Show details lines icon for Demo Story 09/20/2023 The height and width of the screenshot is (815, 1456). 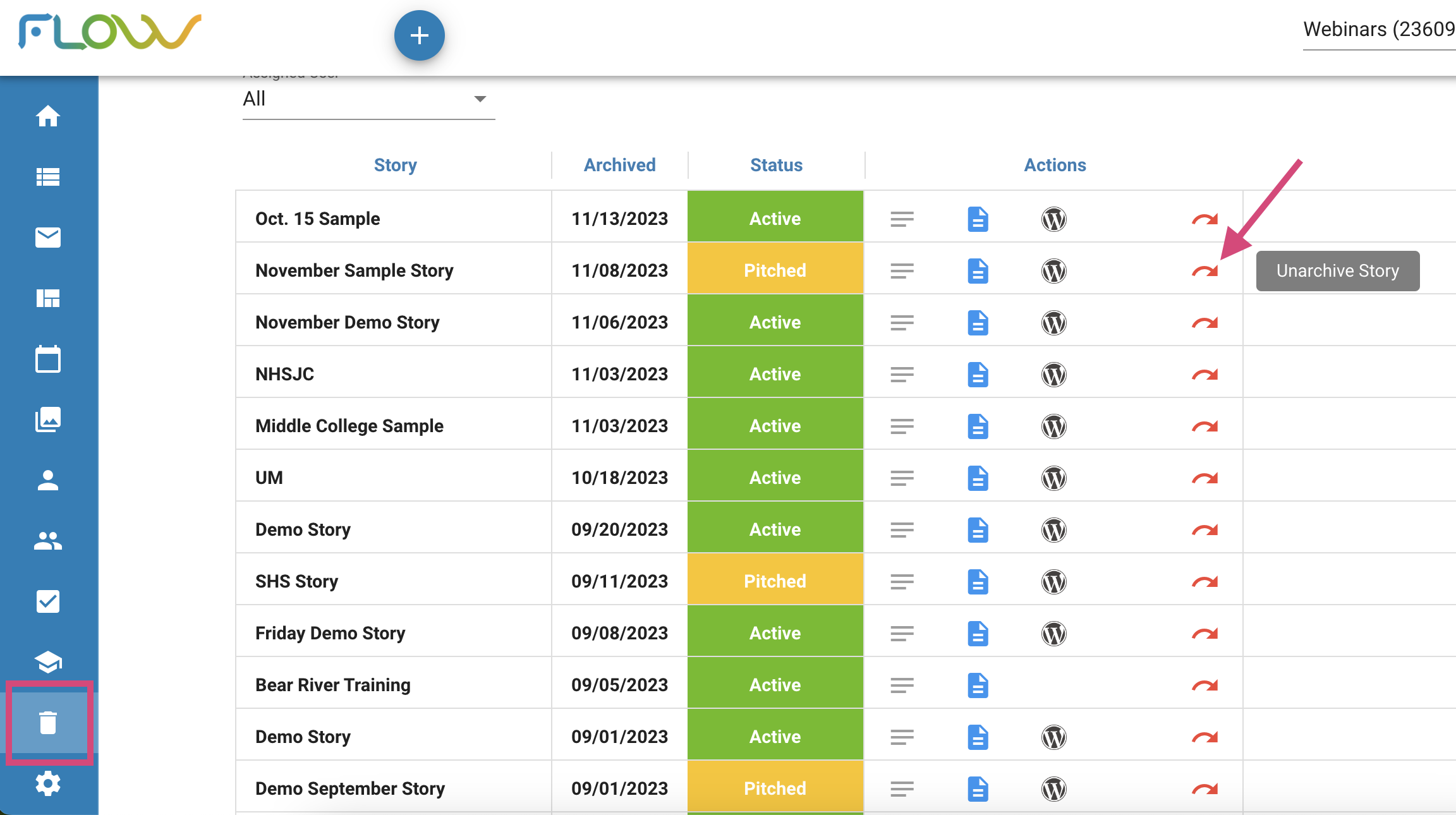click(x=902, y=530)
